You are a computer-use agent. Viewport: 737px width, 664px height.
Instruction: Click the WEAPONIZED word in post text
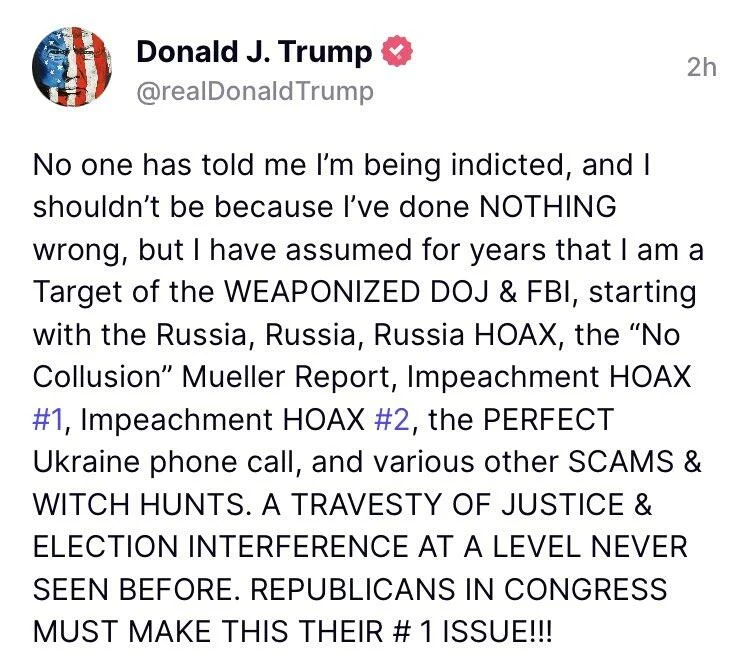tap(322, 291)
